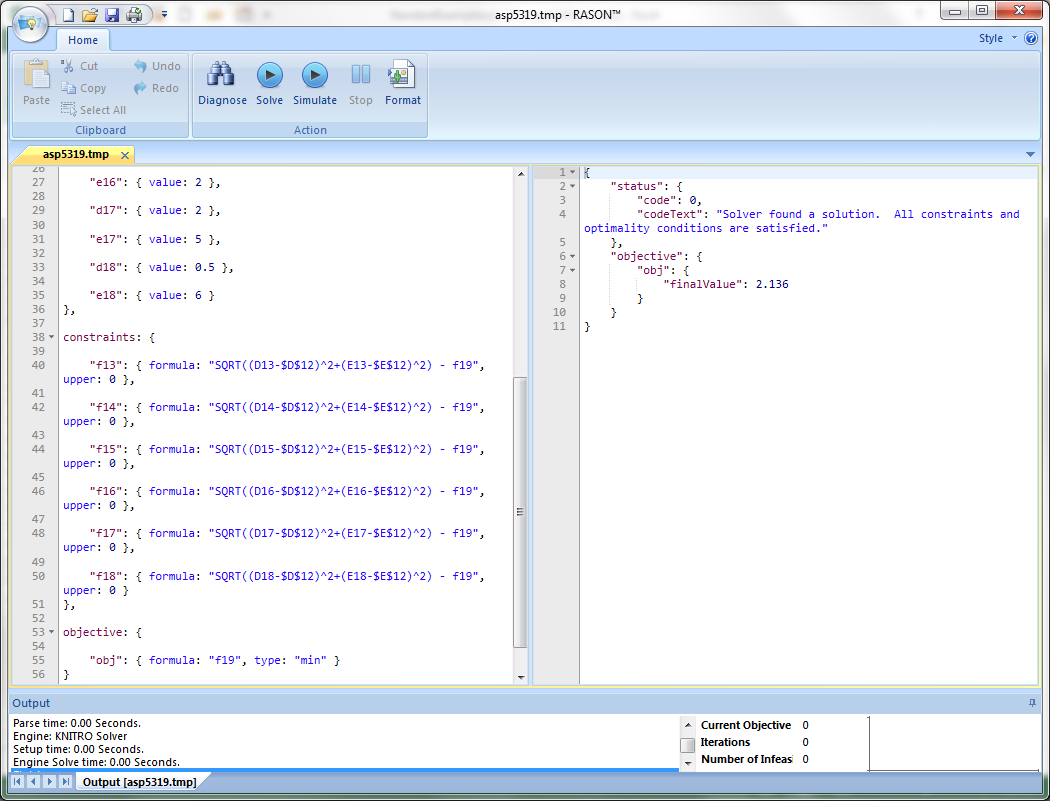
Task: Open the Style dropdown
Action: [996, 38]
